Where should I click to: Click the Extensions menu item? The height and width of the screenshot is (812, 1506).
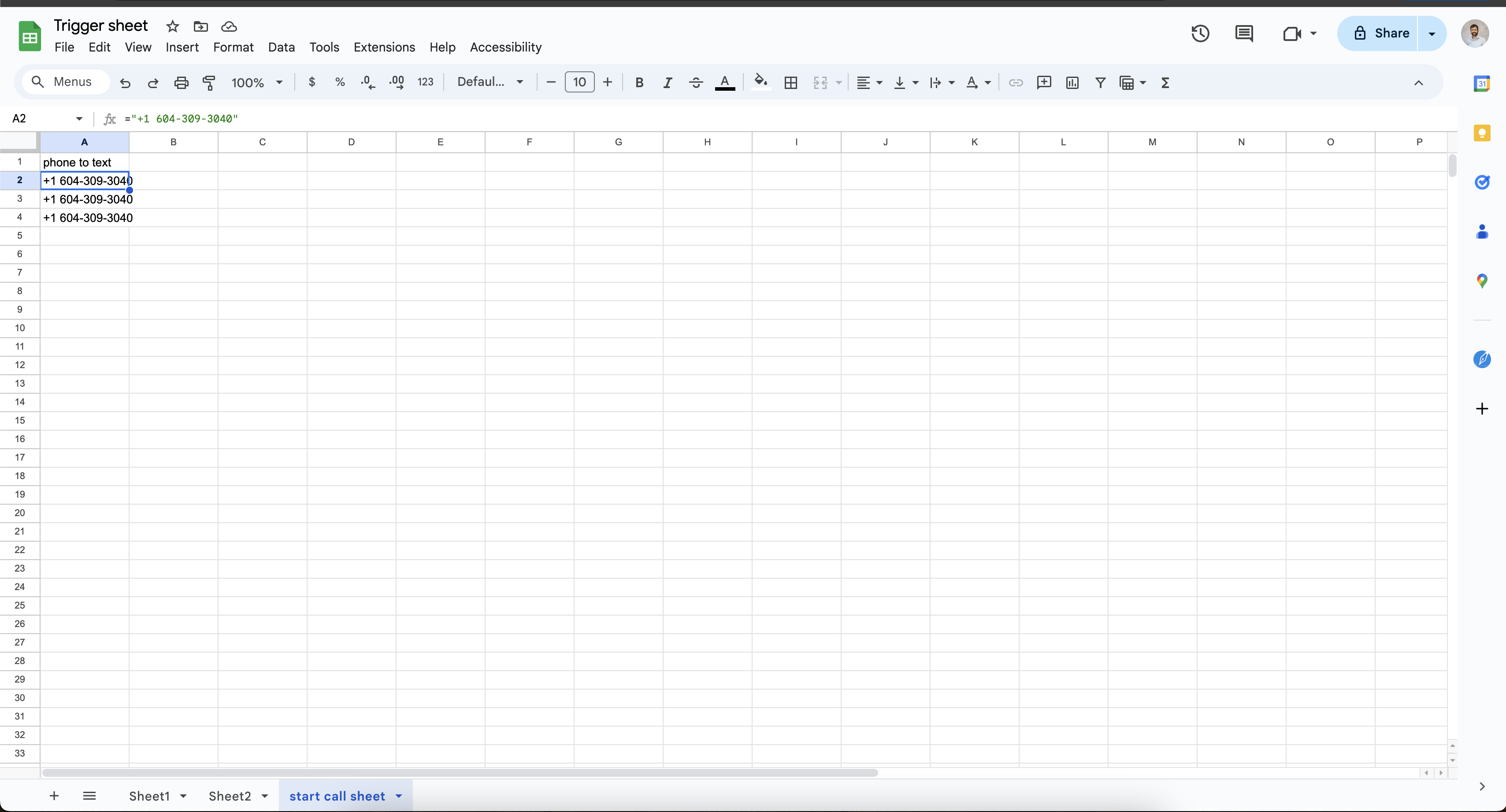[384, 47]
